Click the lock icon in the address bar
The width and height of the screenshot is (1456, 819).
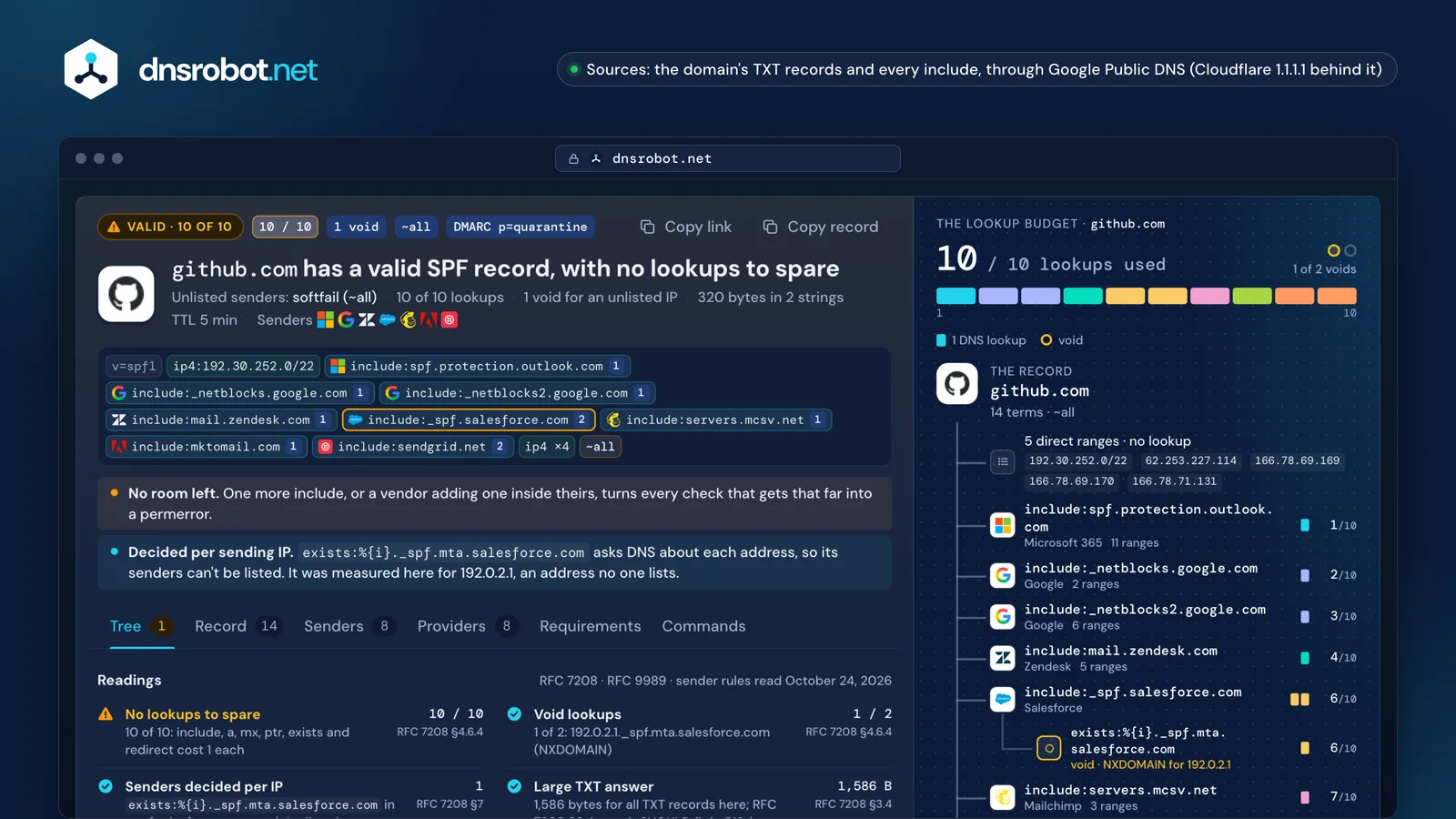[573, 158]
